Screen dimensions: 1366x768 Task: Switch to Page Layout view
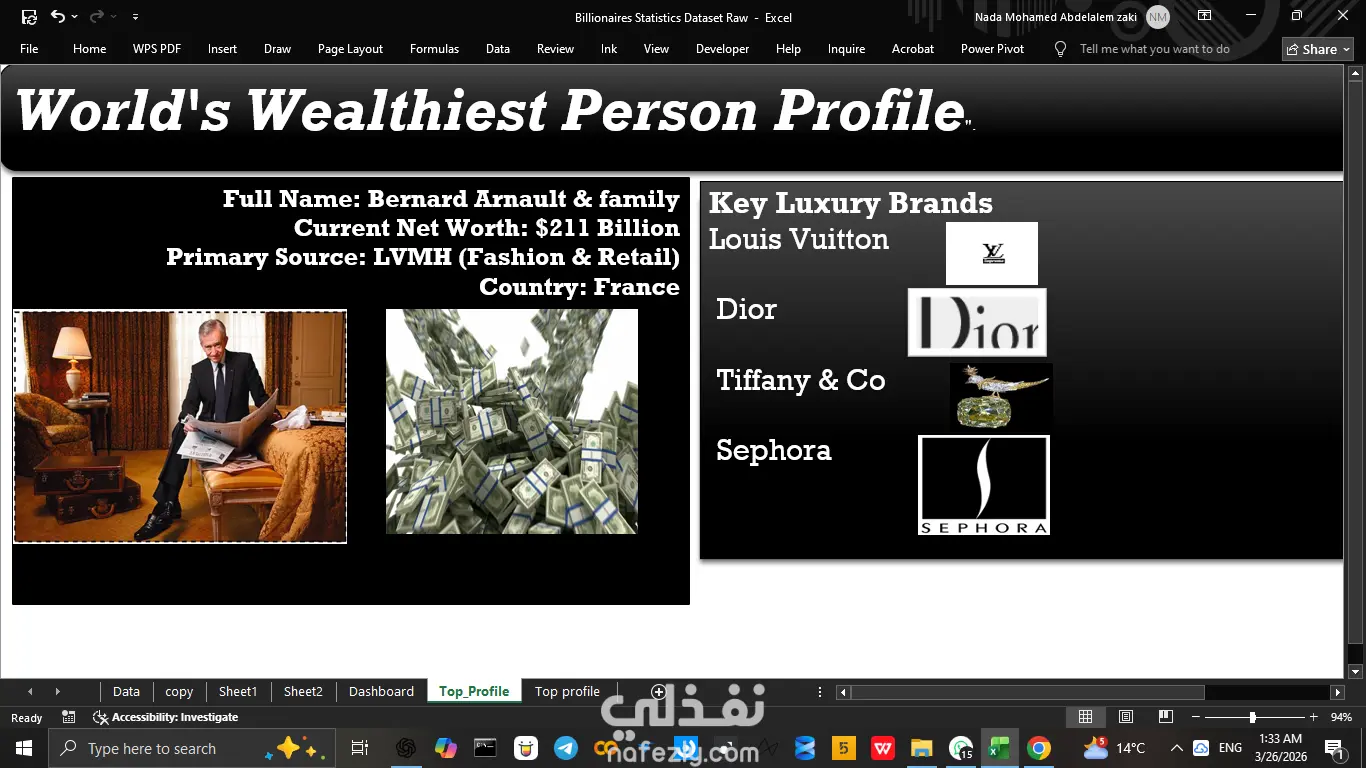[1126, 717]
